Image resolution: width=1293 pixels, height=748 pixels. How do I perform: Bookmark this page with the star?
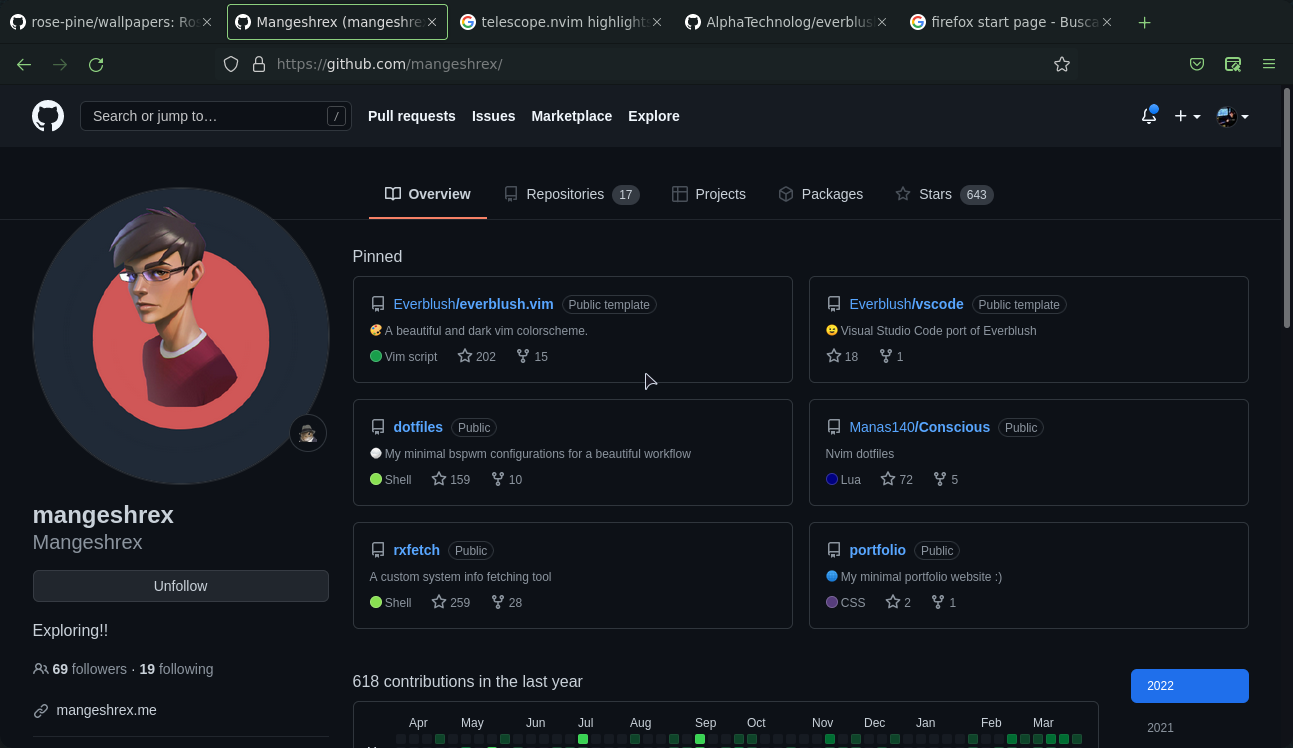point(1062,64)
